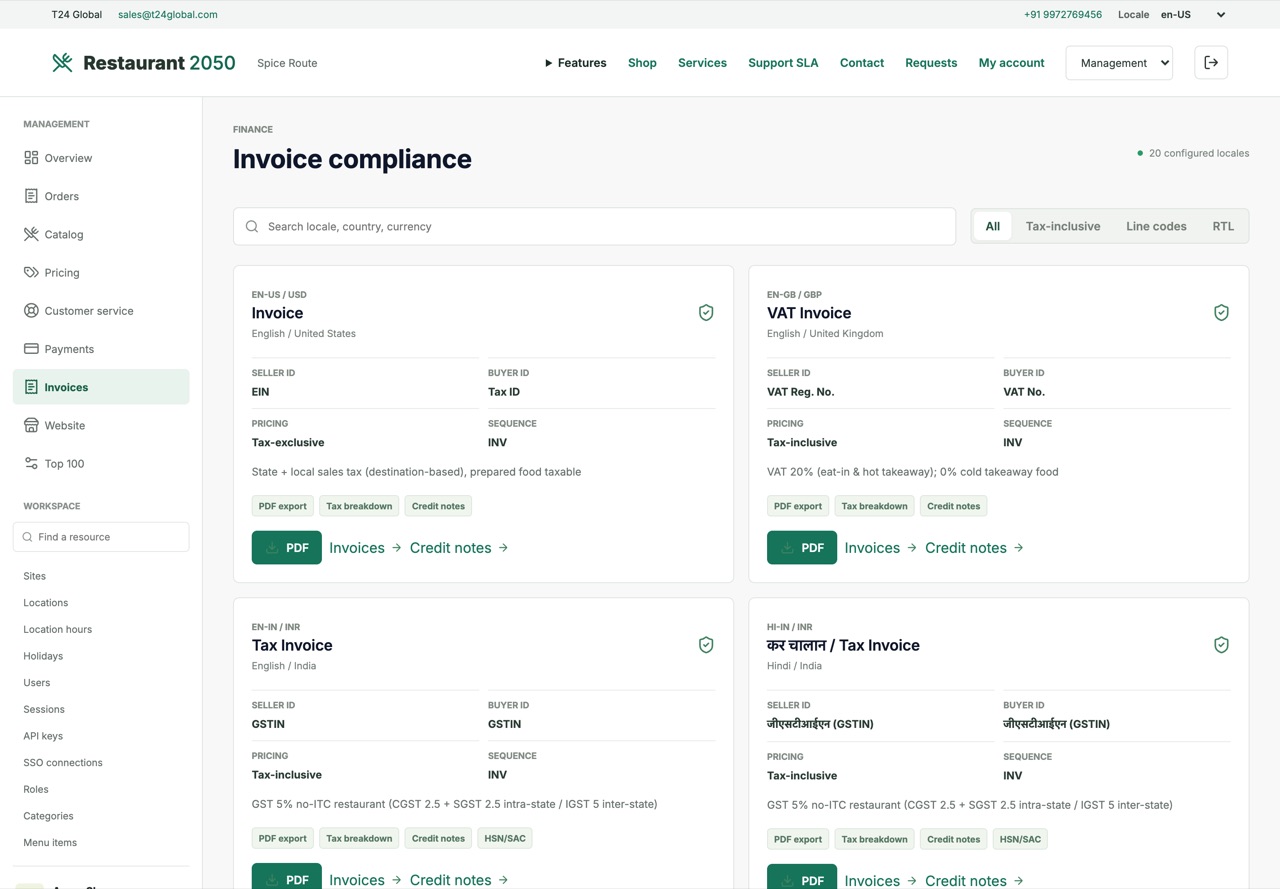1280x889 pixels.
Task: Download PDF for EN-IN Tax Invoice
Action: [x=287, y=876]
